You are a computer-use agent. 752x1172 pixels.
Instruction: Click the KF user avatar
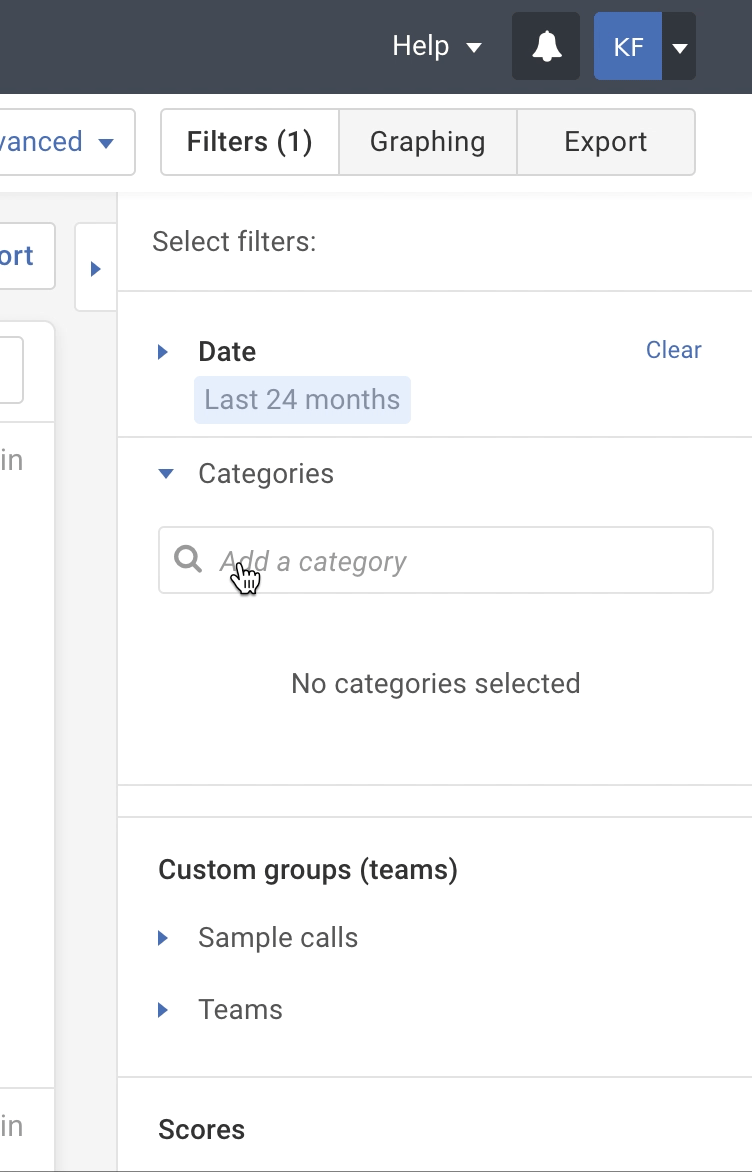[x=628, y=46]
